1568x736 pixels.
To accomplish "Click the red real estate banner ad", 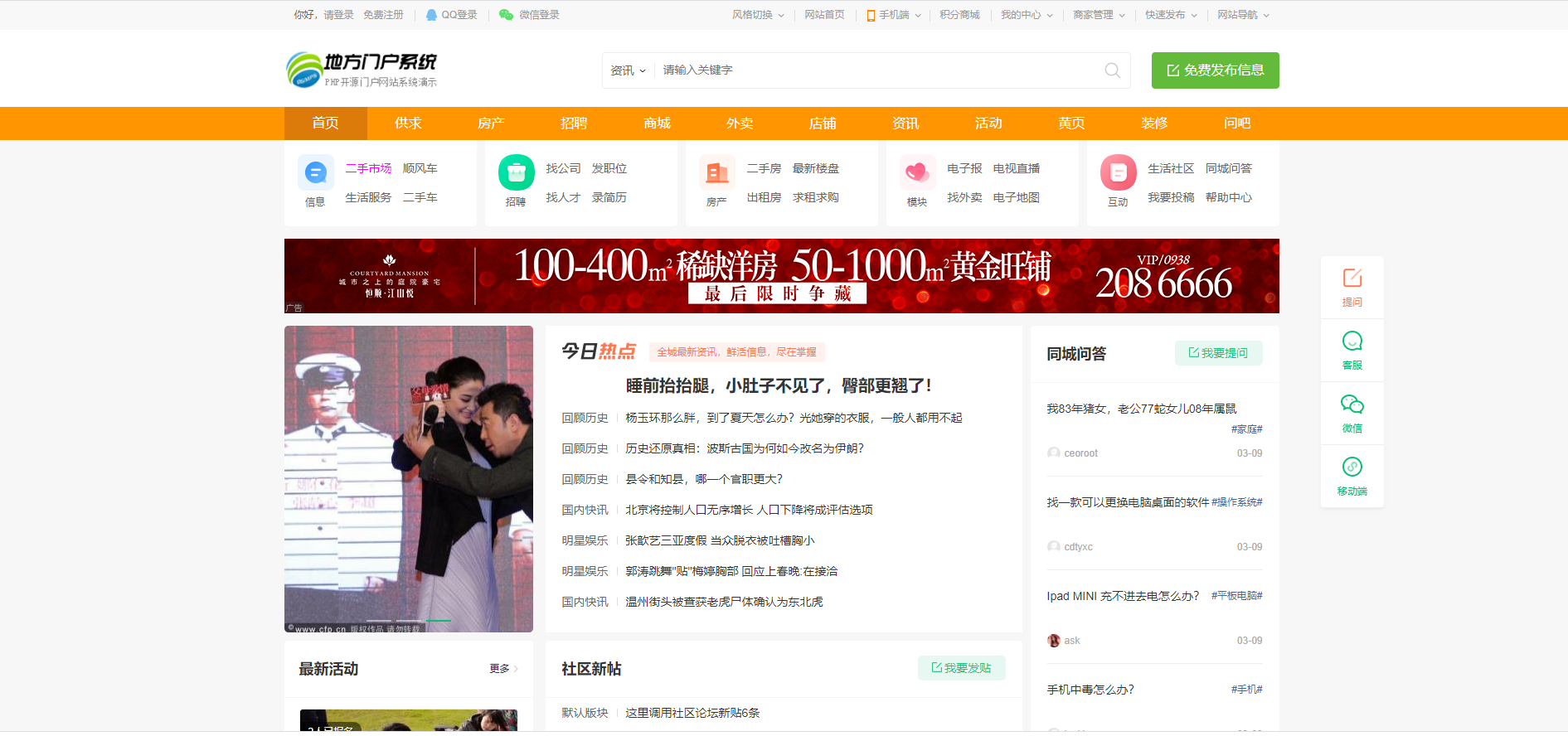I will pyautogui.click(x=781, y=276).
